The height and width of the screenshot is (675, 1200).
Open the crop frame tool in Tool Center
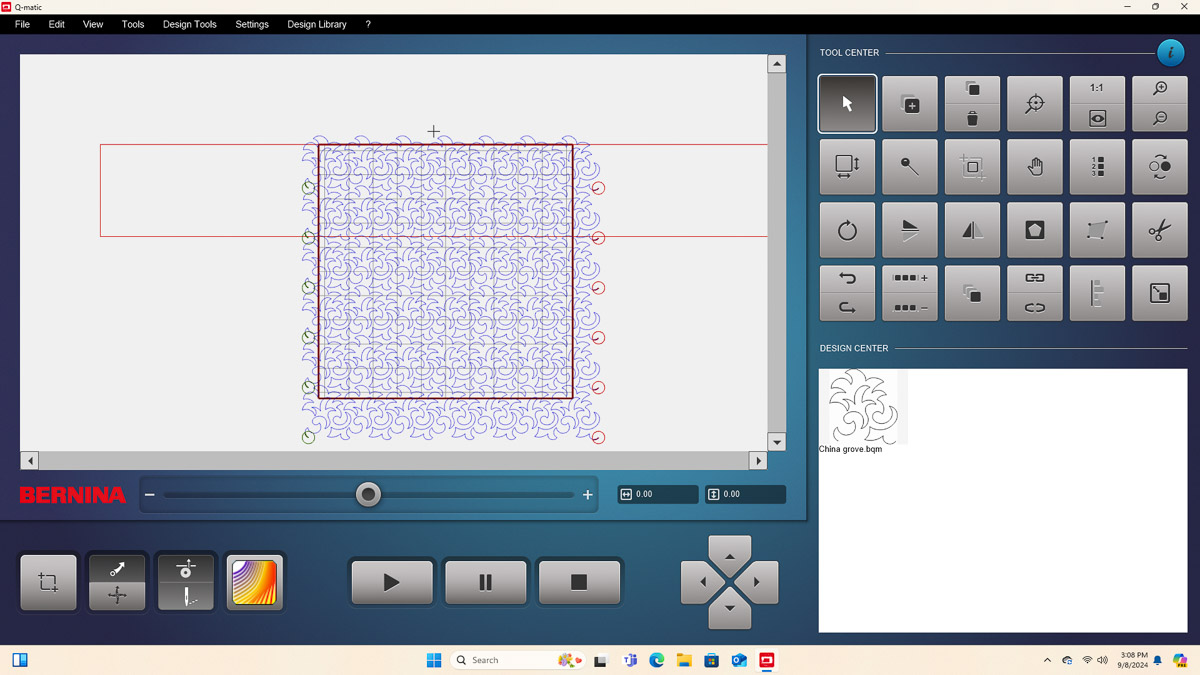[972, 166]
